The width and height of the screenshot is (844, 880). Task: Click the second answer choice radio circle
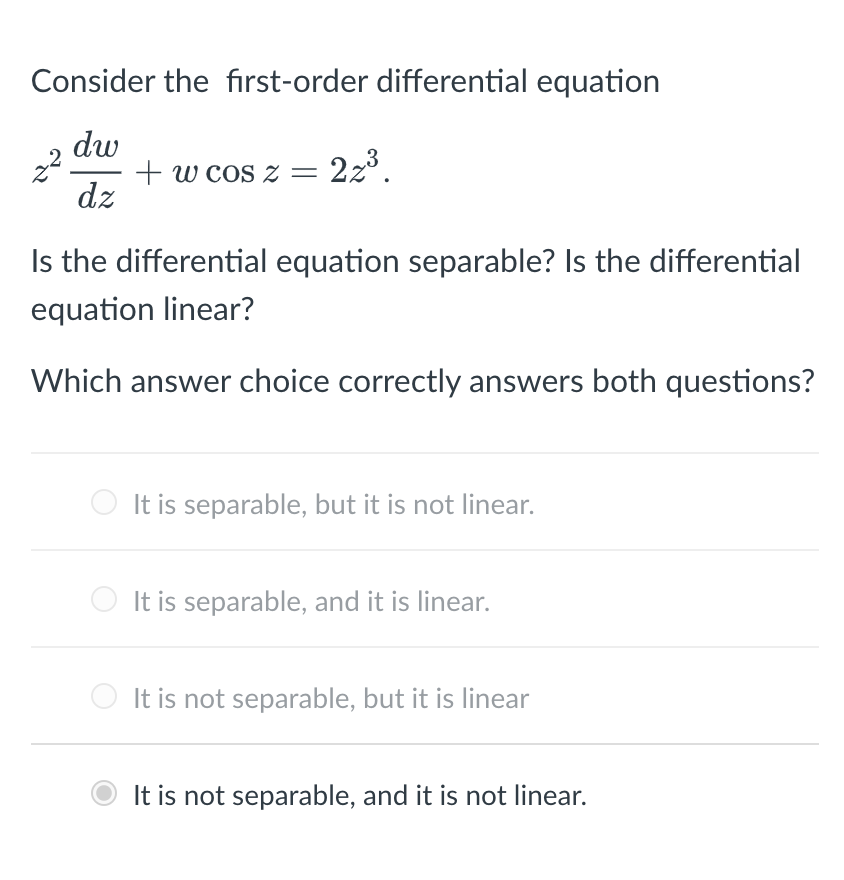point(103,599)
